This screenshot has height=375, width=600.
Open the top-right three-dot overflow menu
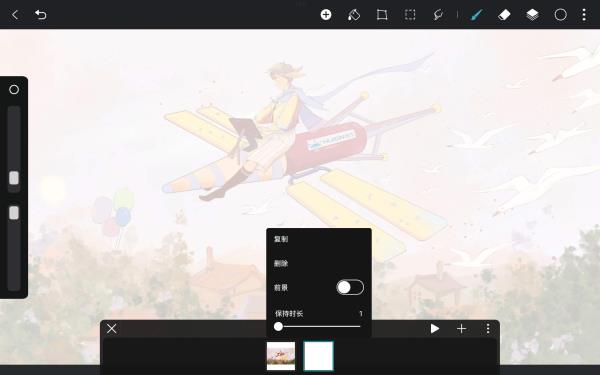point(584,15)
